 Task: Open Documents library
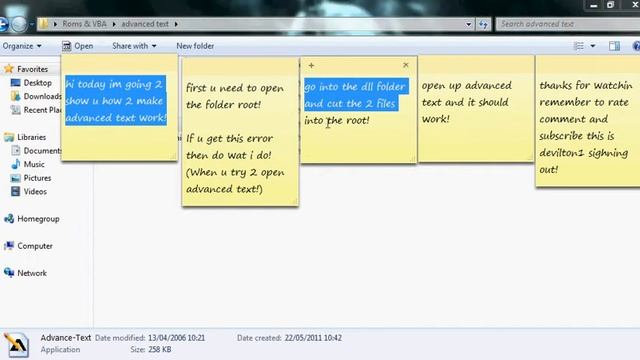pos(42,151)
